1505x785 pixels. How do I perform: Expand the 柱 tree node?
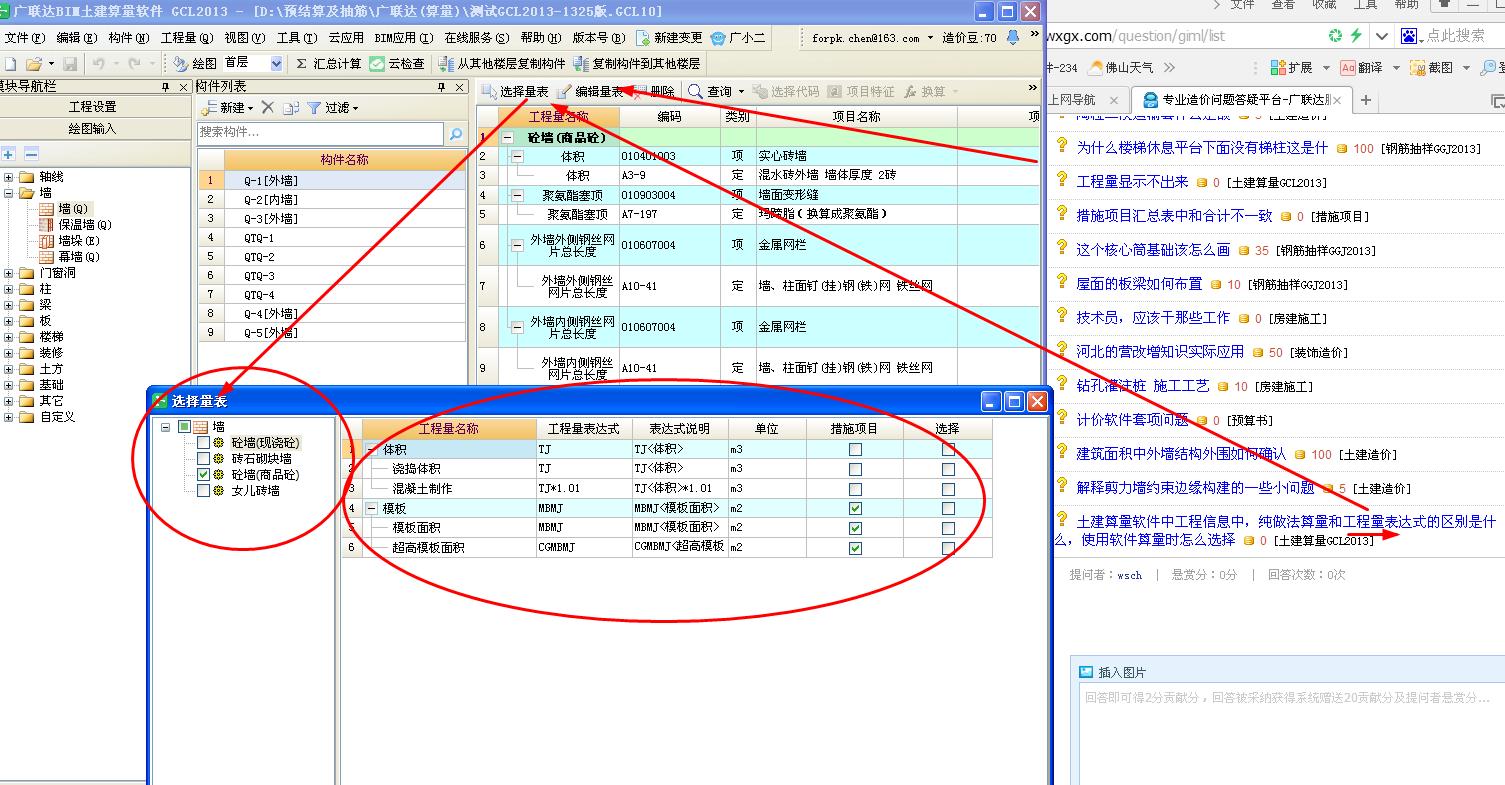coord(9,289)
